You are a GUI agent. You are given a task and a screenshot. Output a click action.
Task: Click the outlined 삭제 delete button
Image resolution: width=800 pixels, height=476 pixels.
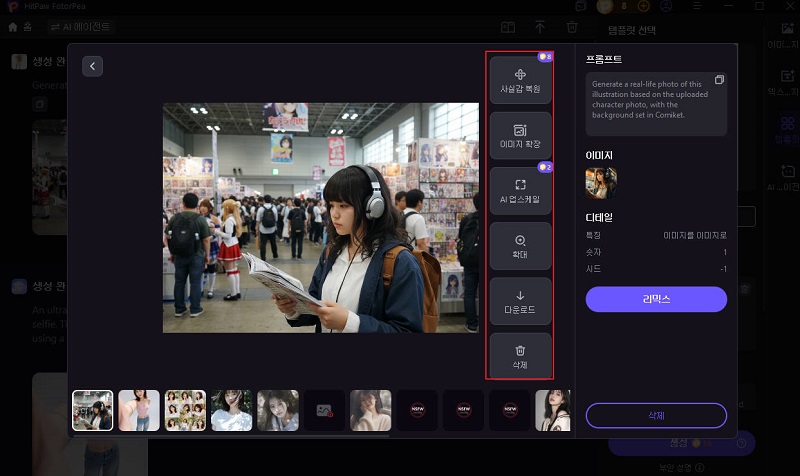tap(656, 415)
